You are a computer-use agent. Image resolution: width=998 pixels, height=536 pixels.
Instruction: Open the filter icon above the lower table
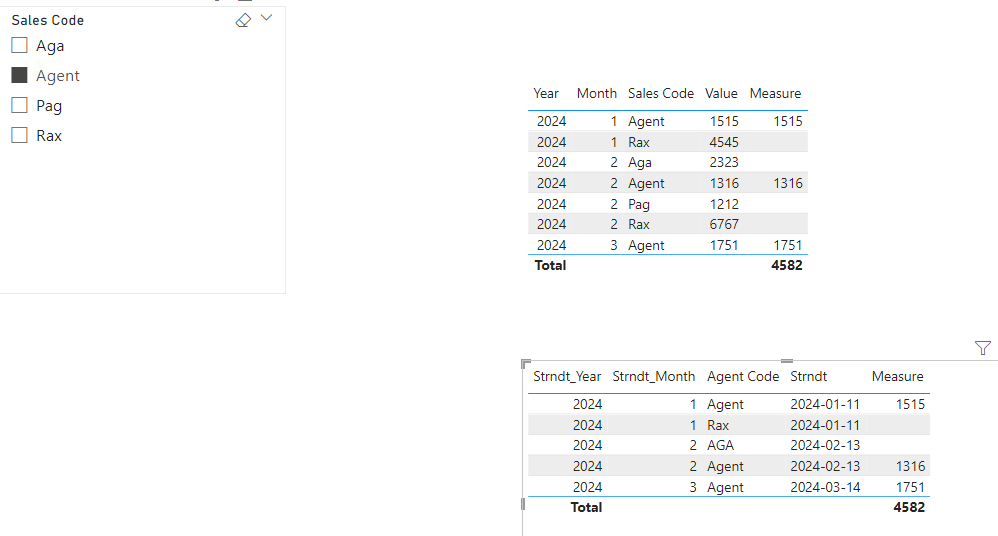(982, 348)
